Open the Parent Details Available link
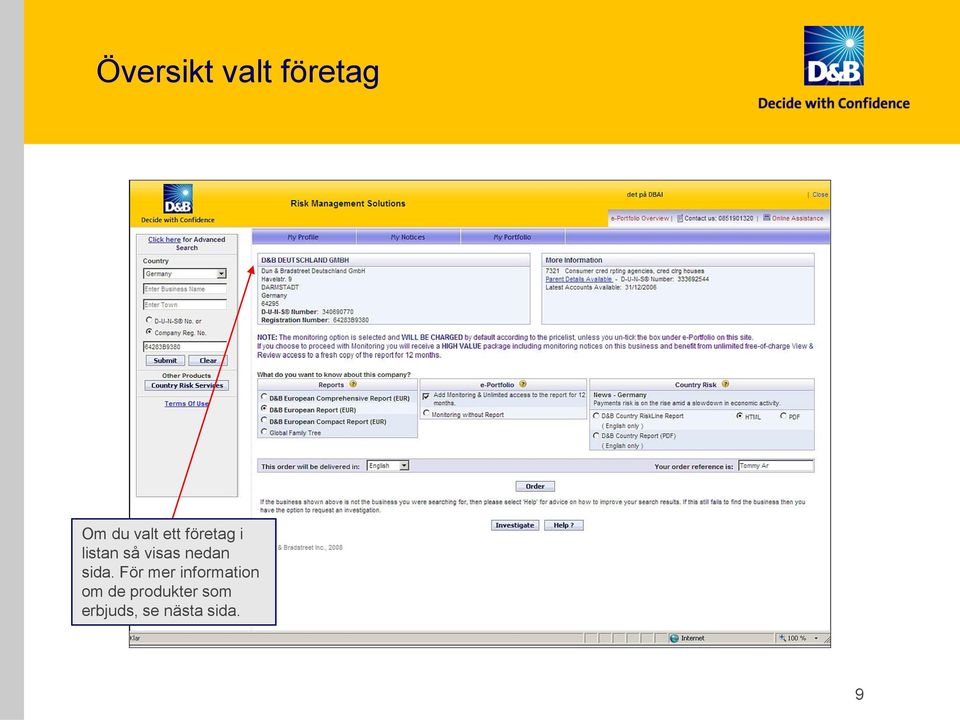The width and height of the screenshot is (960, 720). click(579, 279)
